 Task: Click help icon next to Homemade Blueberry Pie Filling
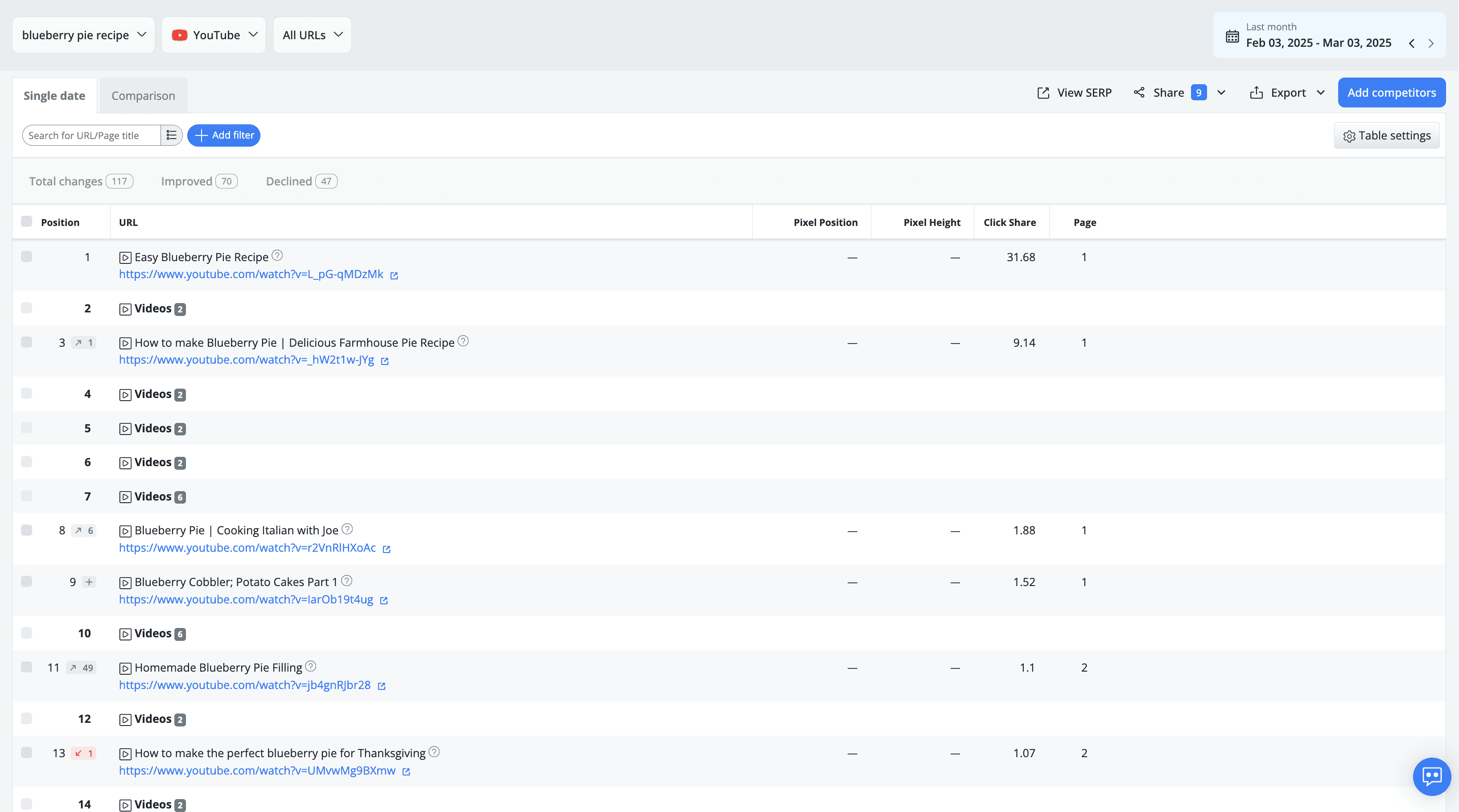(x=310, y=666)
